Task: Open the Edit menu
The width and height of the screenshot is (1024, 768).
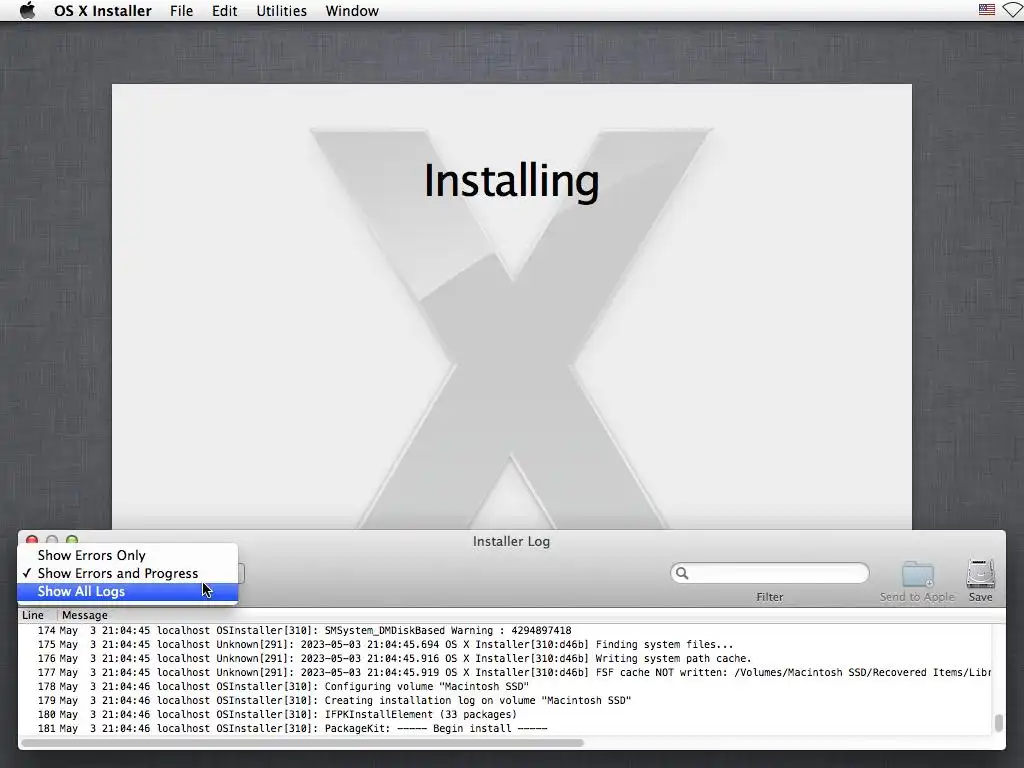Action: [225, 11]
